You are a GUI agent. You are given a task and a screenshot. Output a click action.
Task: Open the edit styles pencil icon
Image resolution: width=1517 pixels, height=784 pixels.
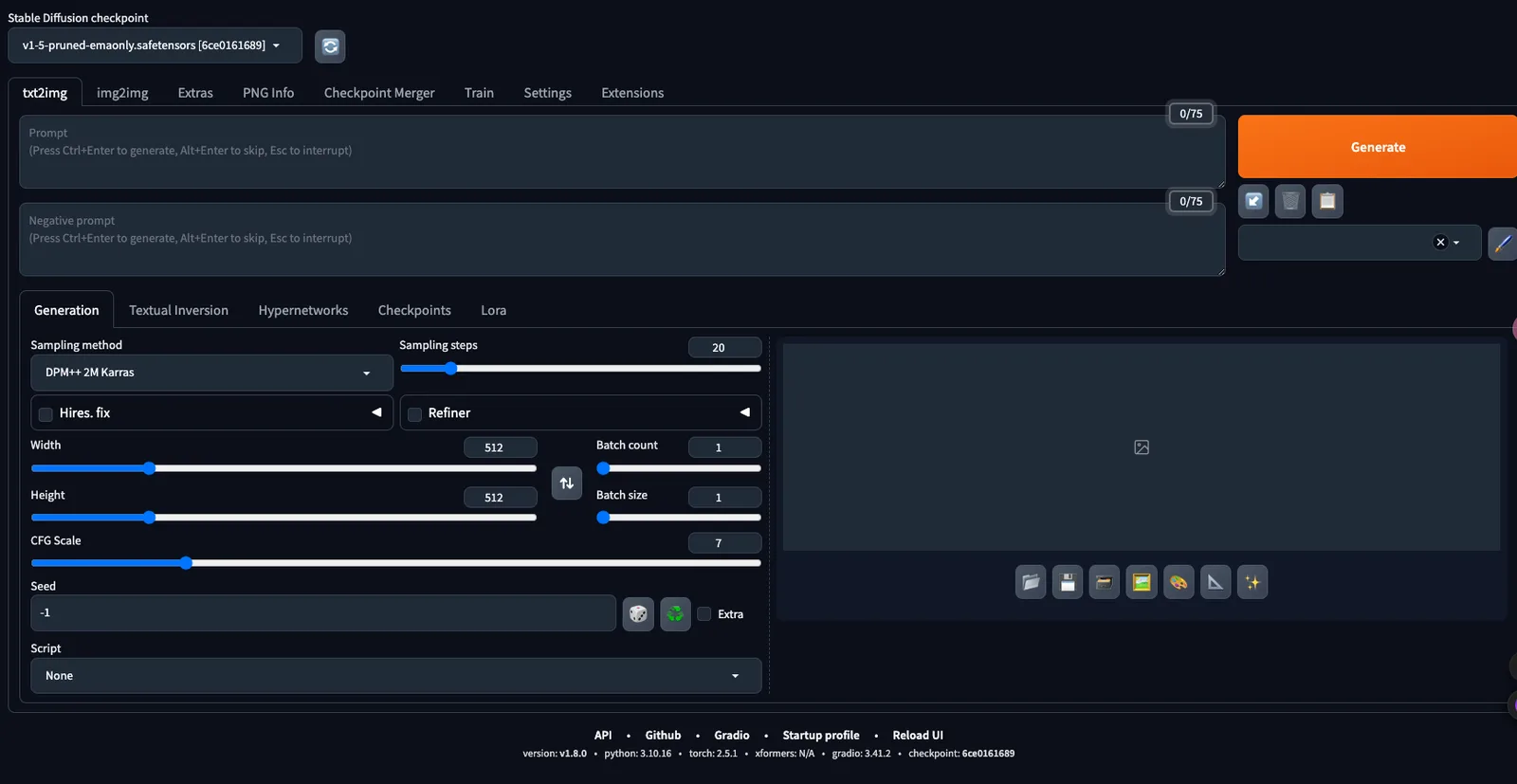point(1503,244)
